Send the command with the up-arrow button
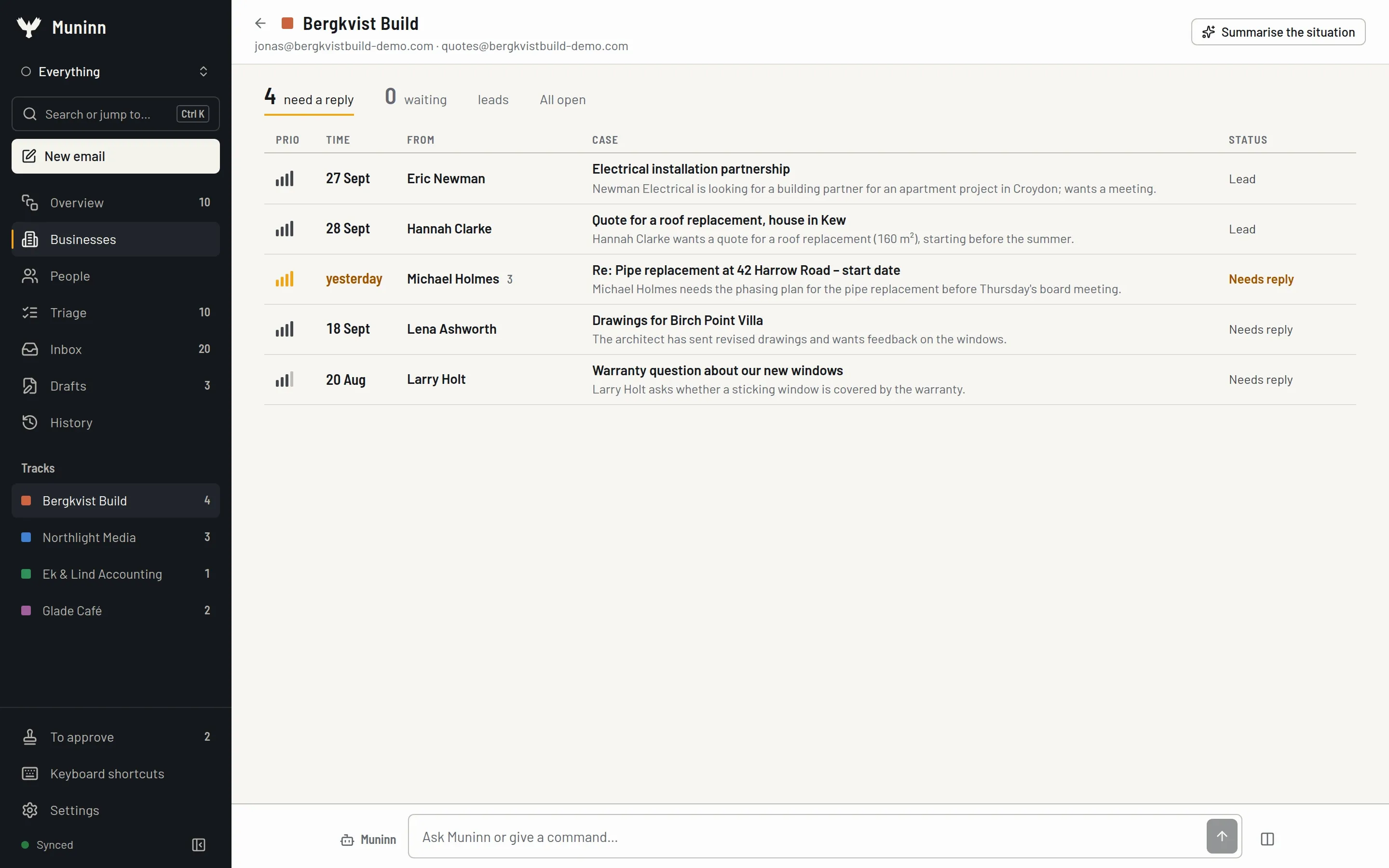This screenshot has height=868, width=1389. point(1222,837)
